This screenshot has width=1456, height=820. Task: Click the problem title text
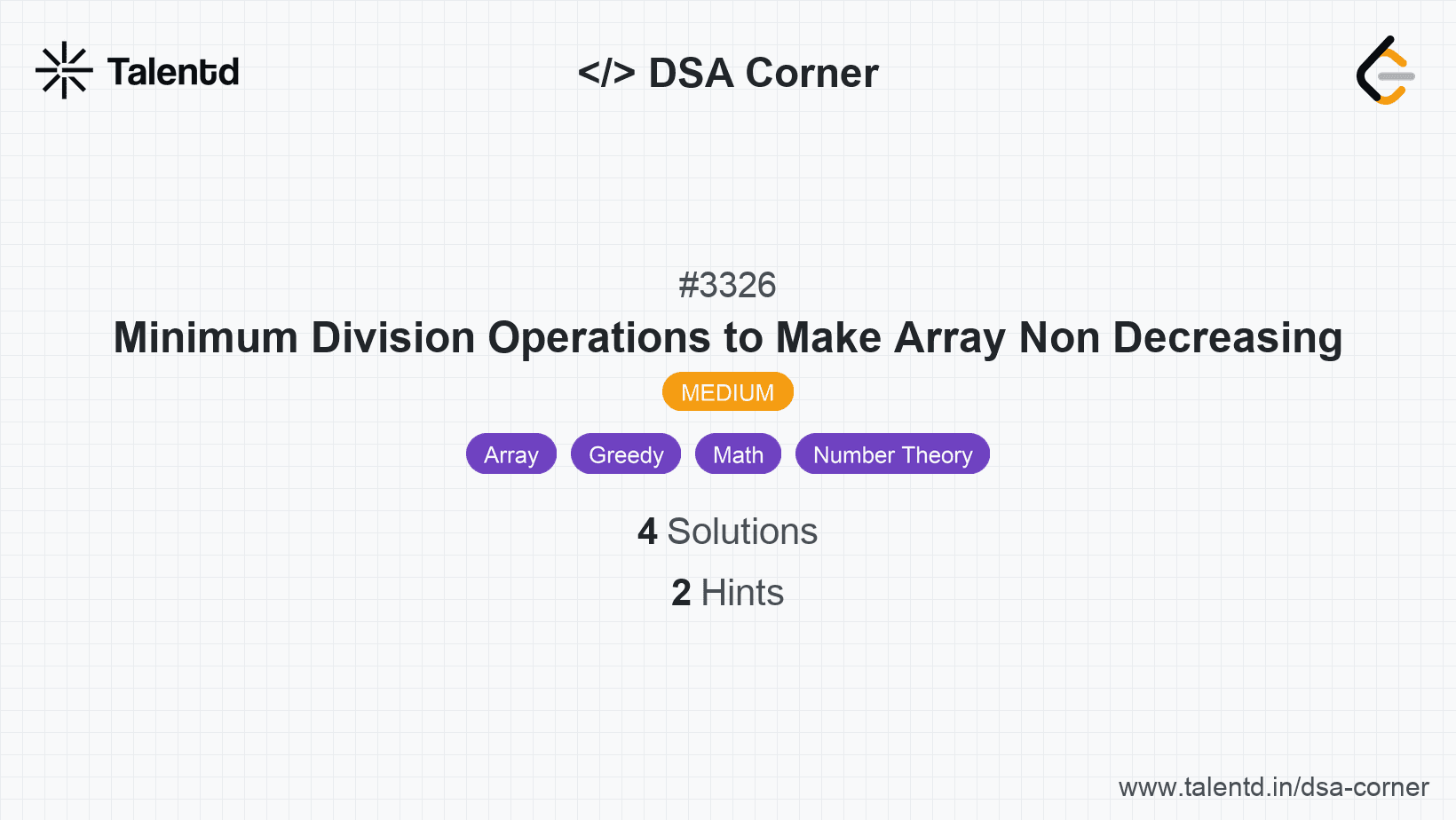coord(728,338)
